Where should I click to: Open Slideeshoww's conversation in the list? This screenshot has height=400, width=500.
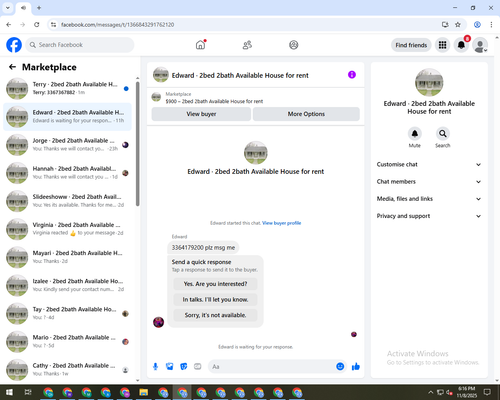coord(67,201)
